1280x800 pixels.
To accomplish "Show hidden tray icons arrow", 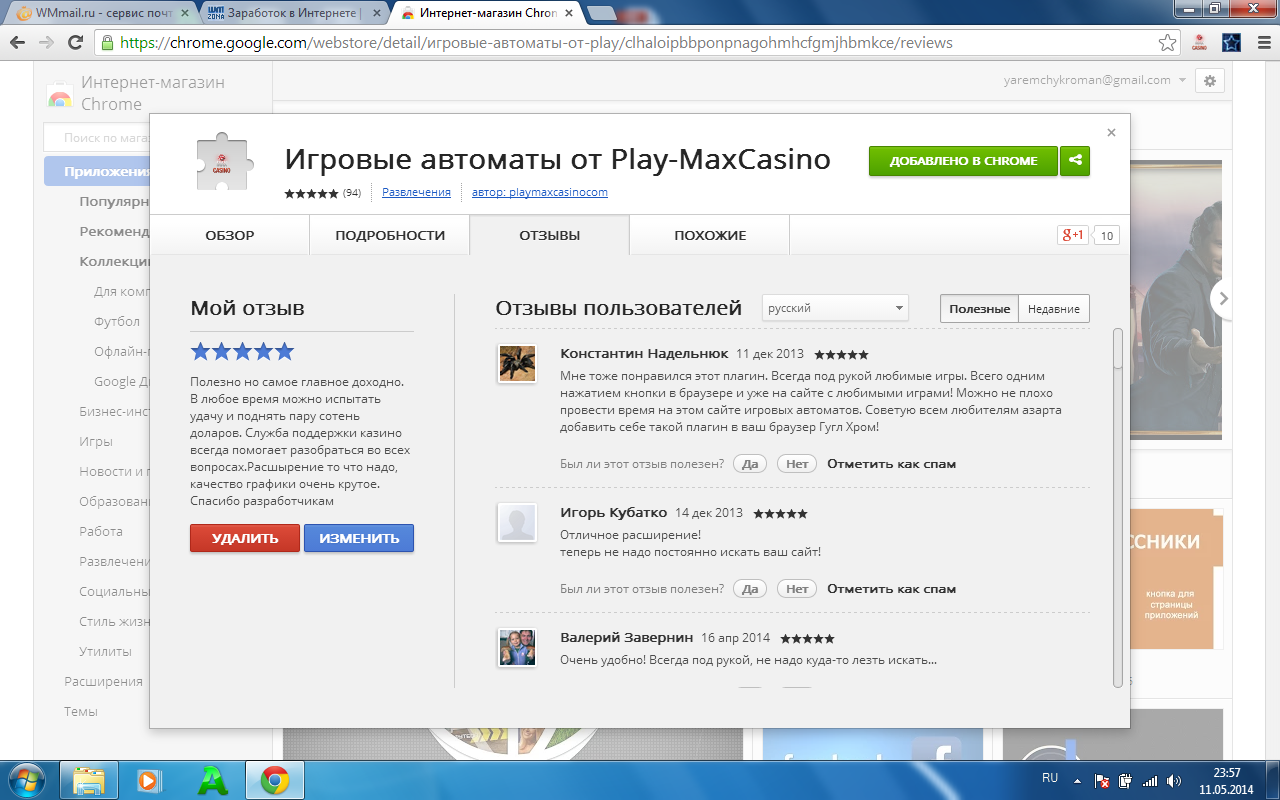I will (x=1078, y=780).
